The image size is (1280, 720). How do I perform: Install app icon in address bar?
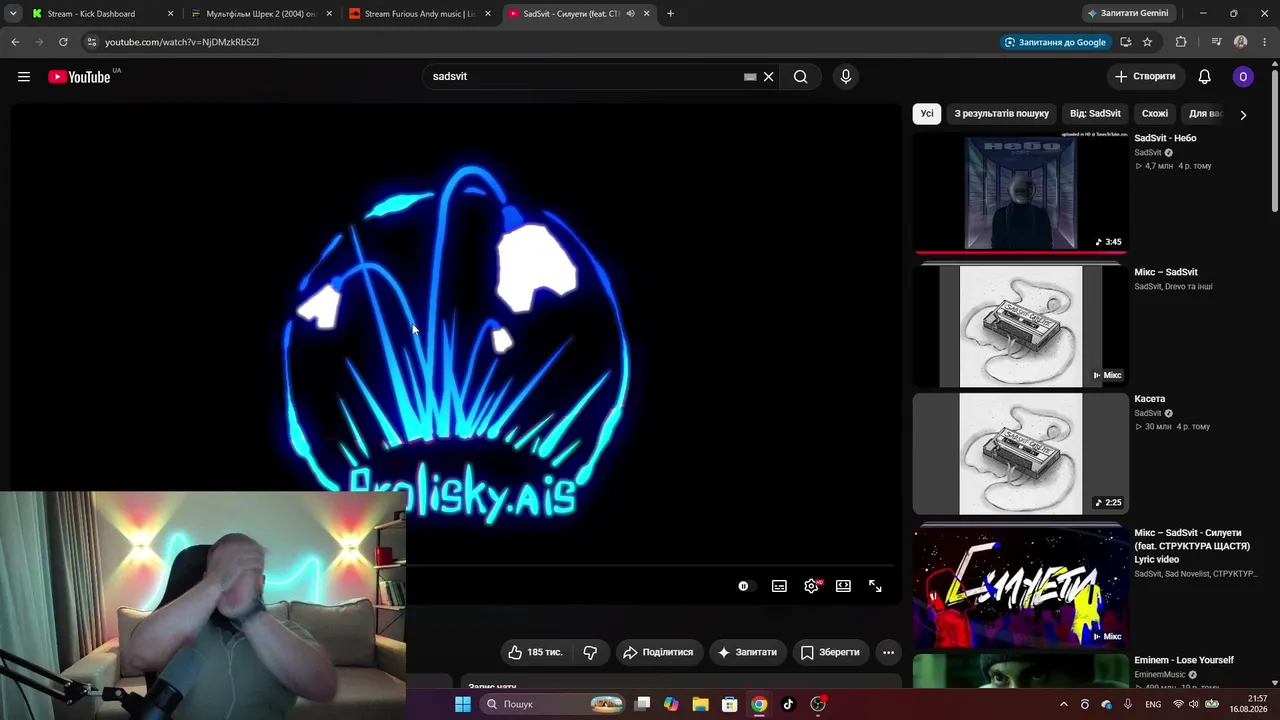tap(1126, 42)
